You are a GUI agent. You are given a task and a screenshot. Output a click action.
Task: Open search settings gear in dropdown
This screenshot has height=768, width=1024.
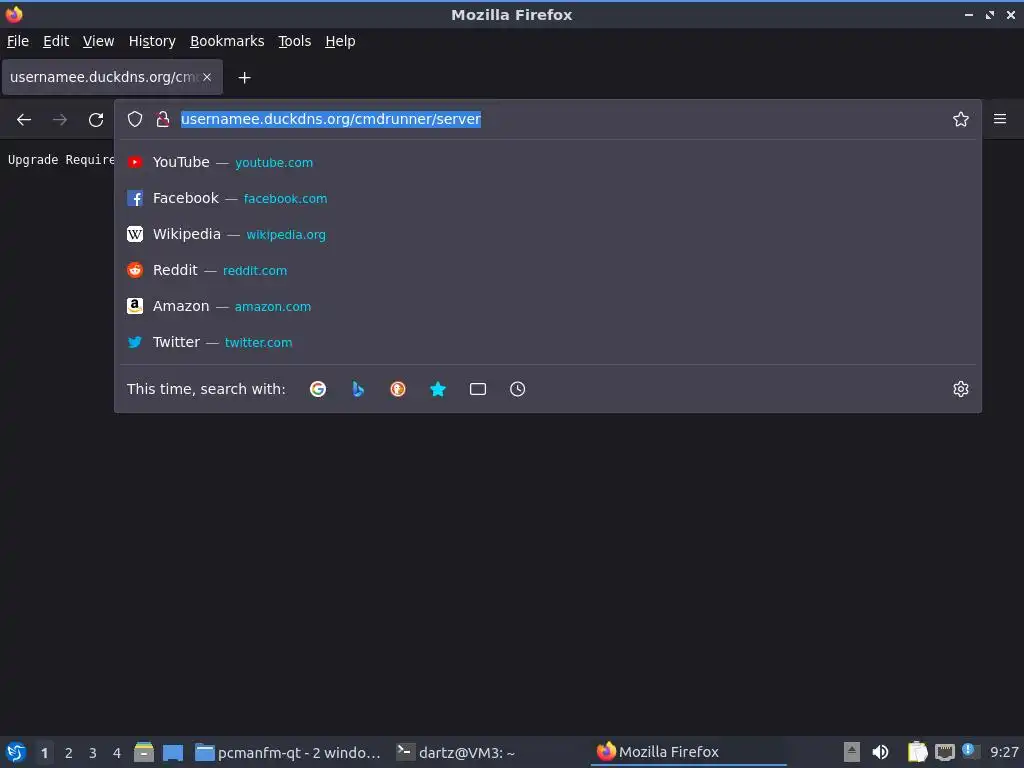960,389
